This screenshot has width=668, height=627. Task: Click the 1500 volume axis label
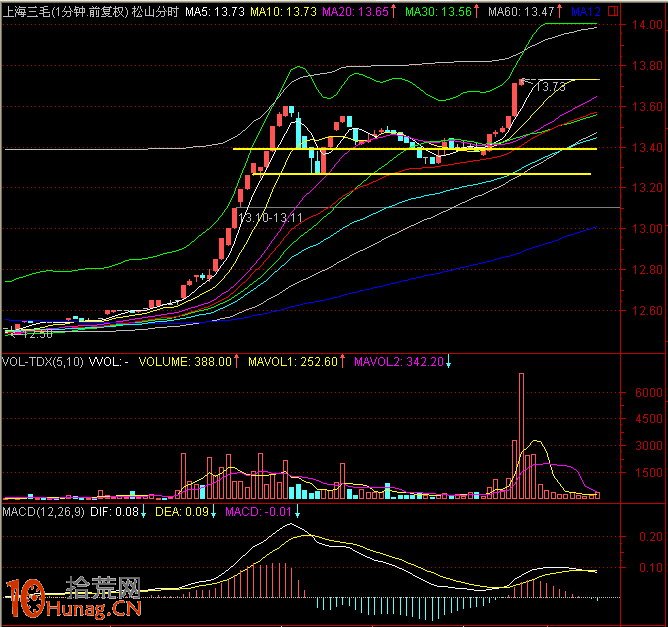pyautogui.click(x=649, y=473)
